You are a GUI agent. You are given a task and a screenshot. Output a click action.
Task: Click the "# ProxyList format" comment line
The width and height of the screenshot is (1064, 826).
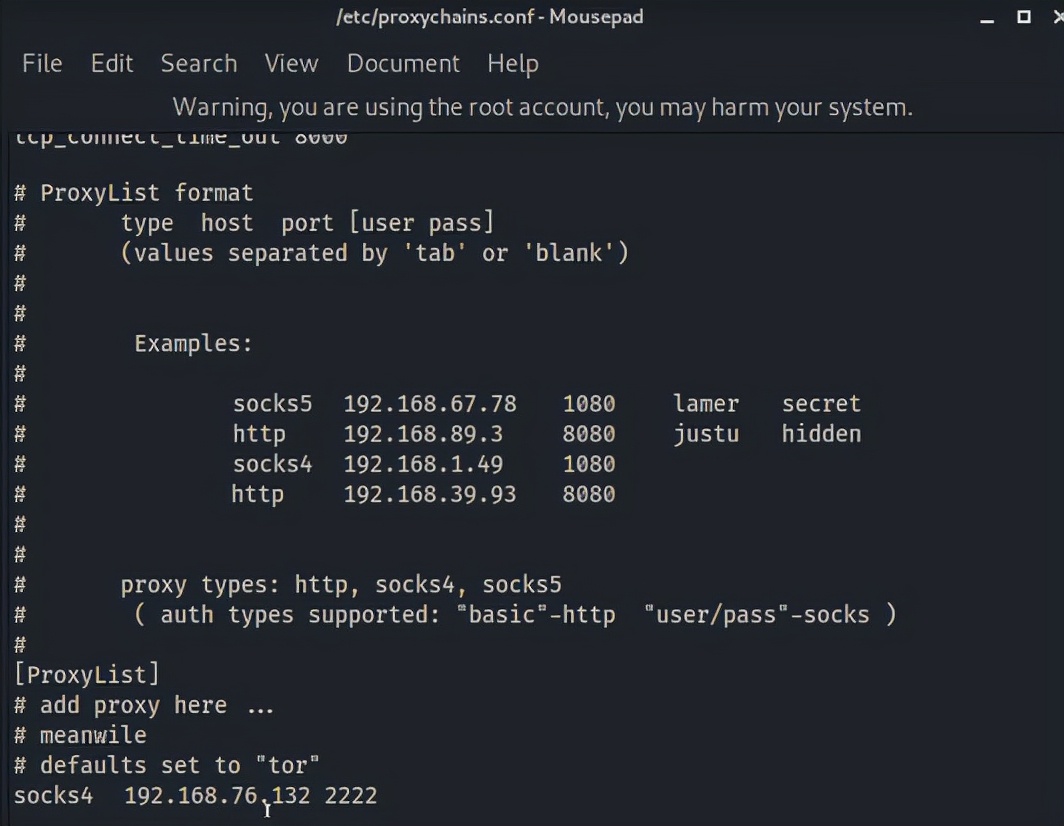(134, 193)
